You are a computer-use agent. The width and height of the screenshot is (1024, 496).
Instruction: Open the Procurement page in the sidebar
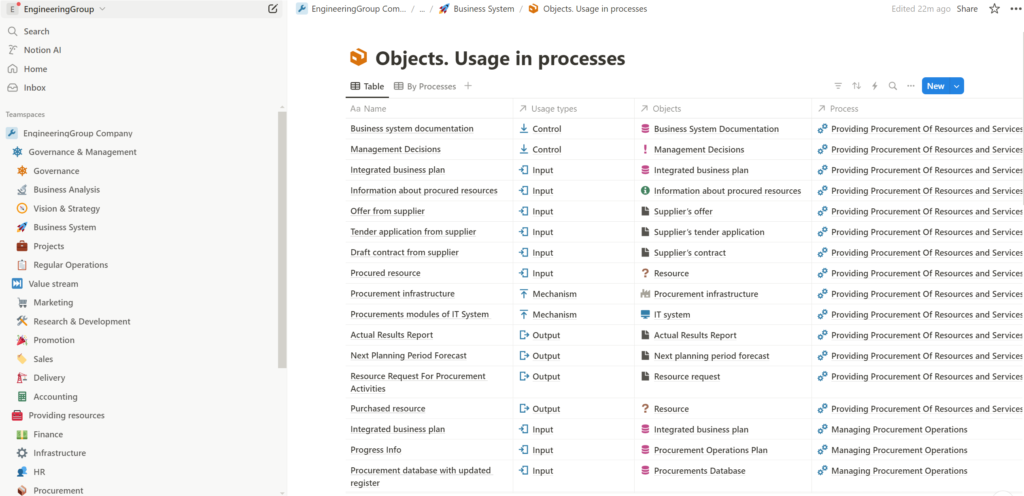[x=58, y=490]
